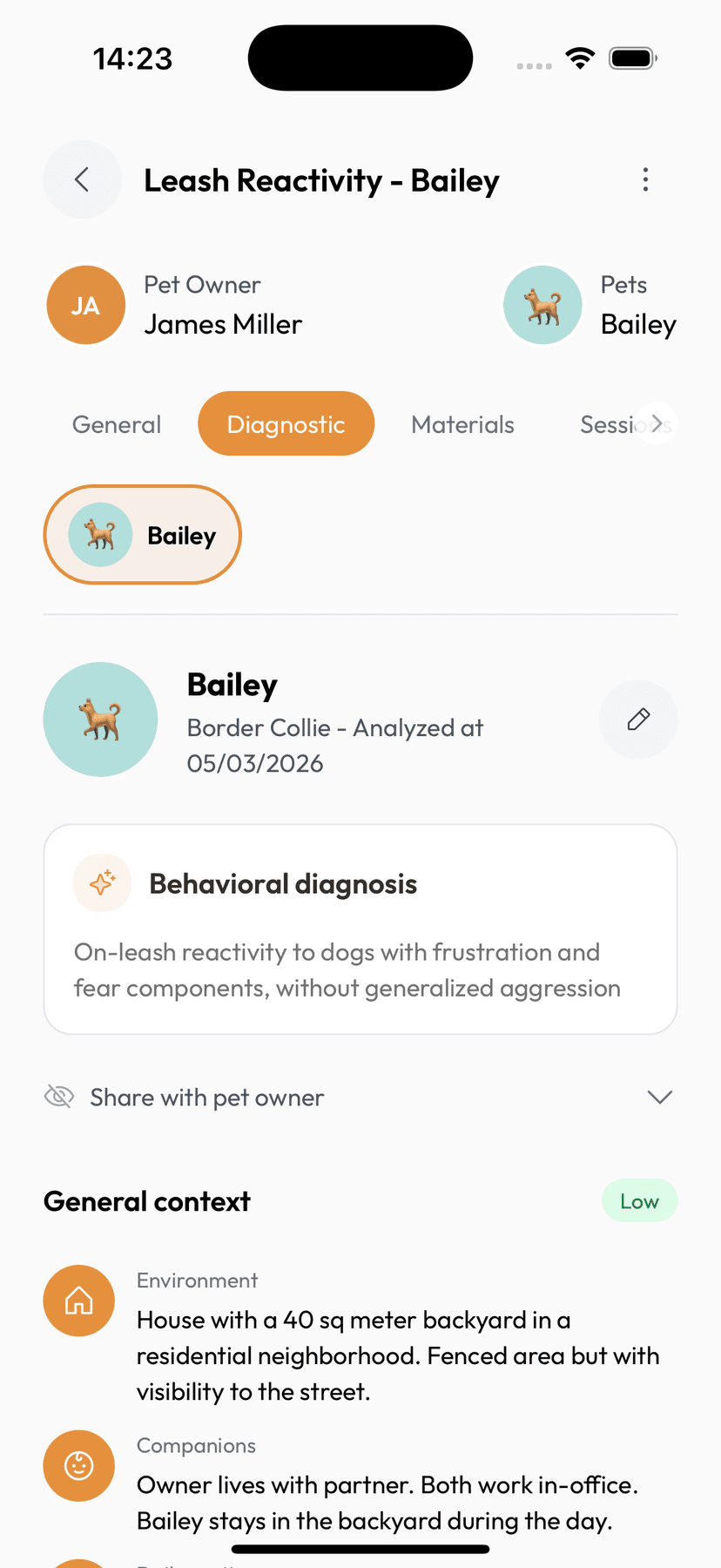Tap Bailey's pet avatar in the header

tap(542, 306)
